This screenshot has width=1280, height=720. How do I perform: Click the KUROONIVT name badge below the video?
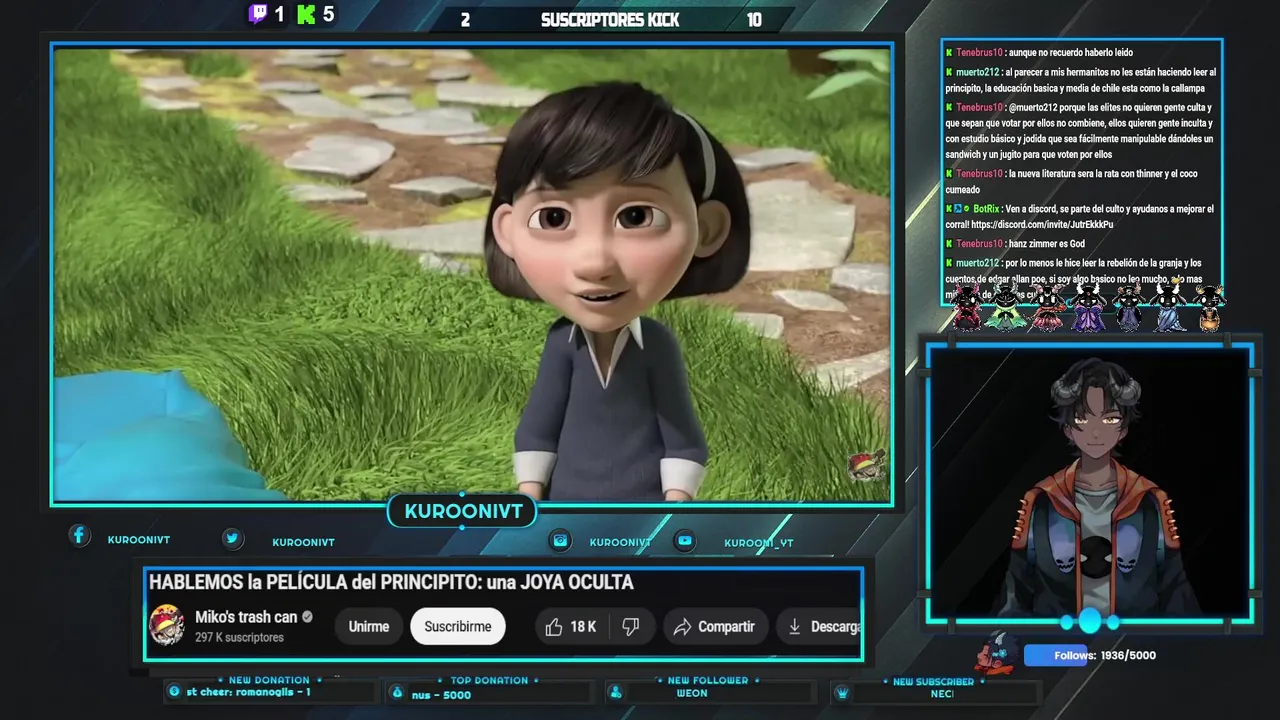463,512
